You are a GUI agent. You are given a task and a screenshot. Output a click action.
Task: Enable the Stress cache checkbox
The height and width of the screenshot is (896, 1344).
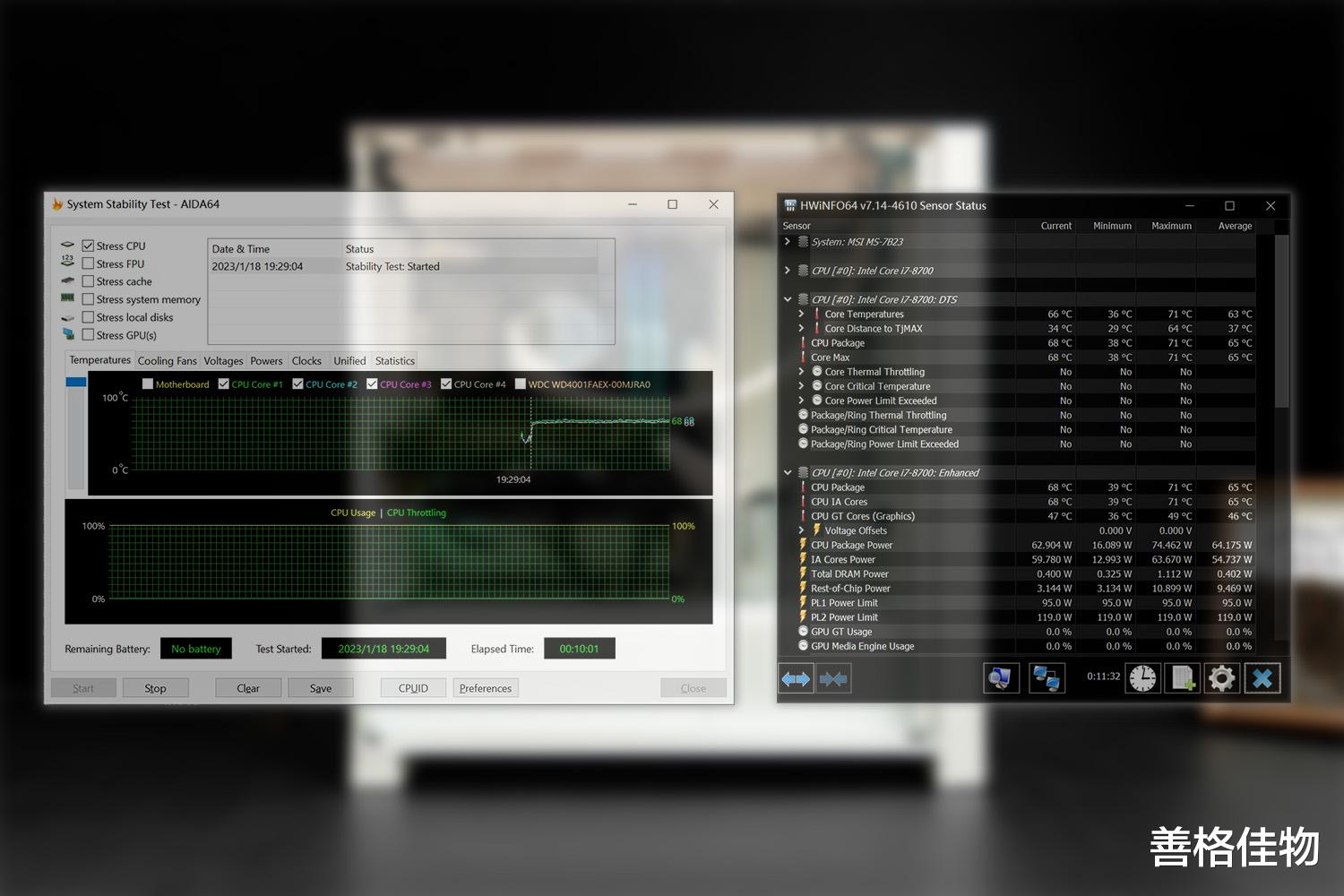pos(88,281)
